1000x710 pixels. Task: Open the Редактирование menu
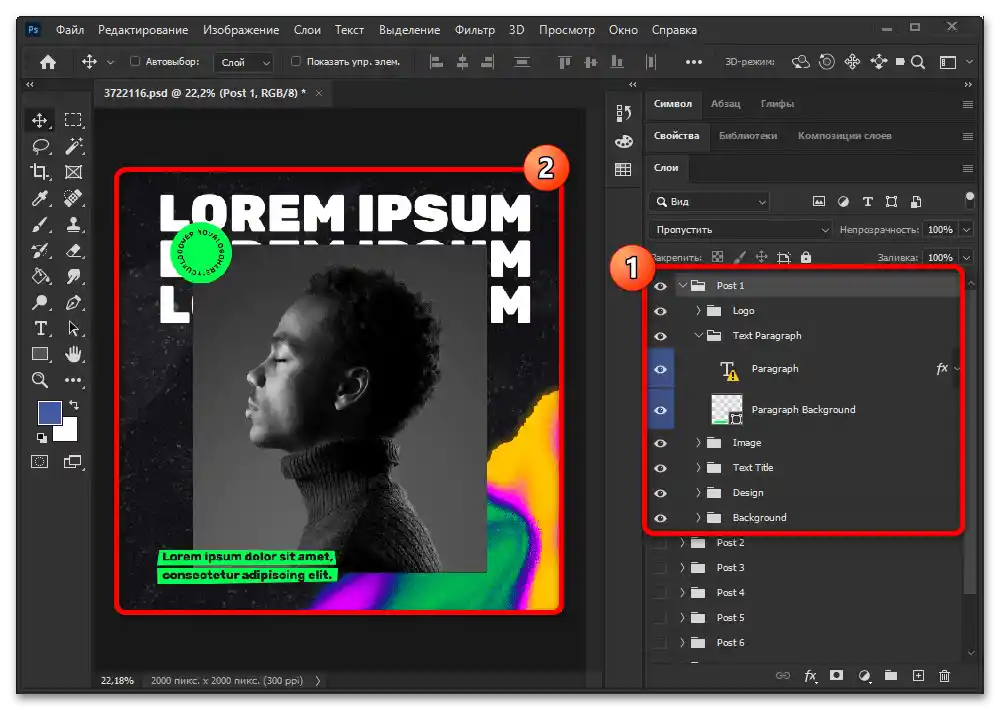point(143,30)
